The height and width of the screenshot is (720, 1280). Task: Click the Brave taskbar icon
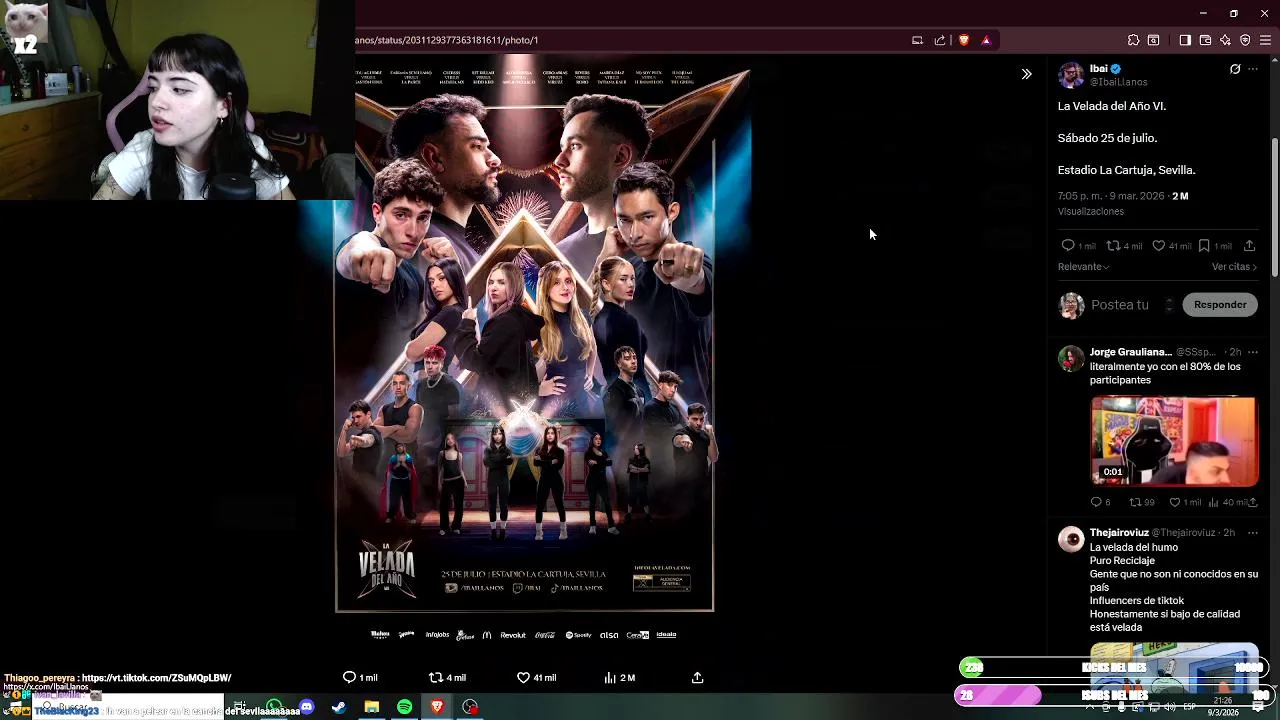(x=437, y=707)
